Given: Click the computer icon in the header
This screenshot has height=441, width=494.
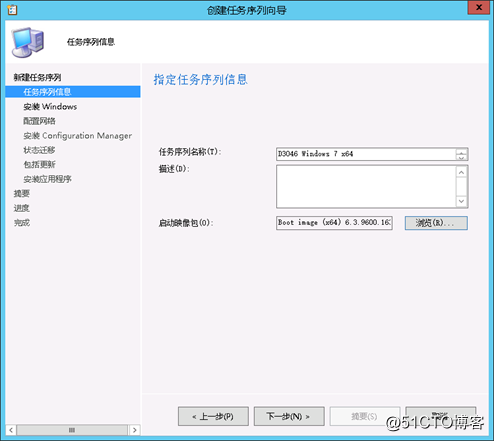Looking at the screenshot, I should pos(28,42).
